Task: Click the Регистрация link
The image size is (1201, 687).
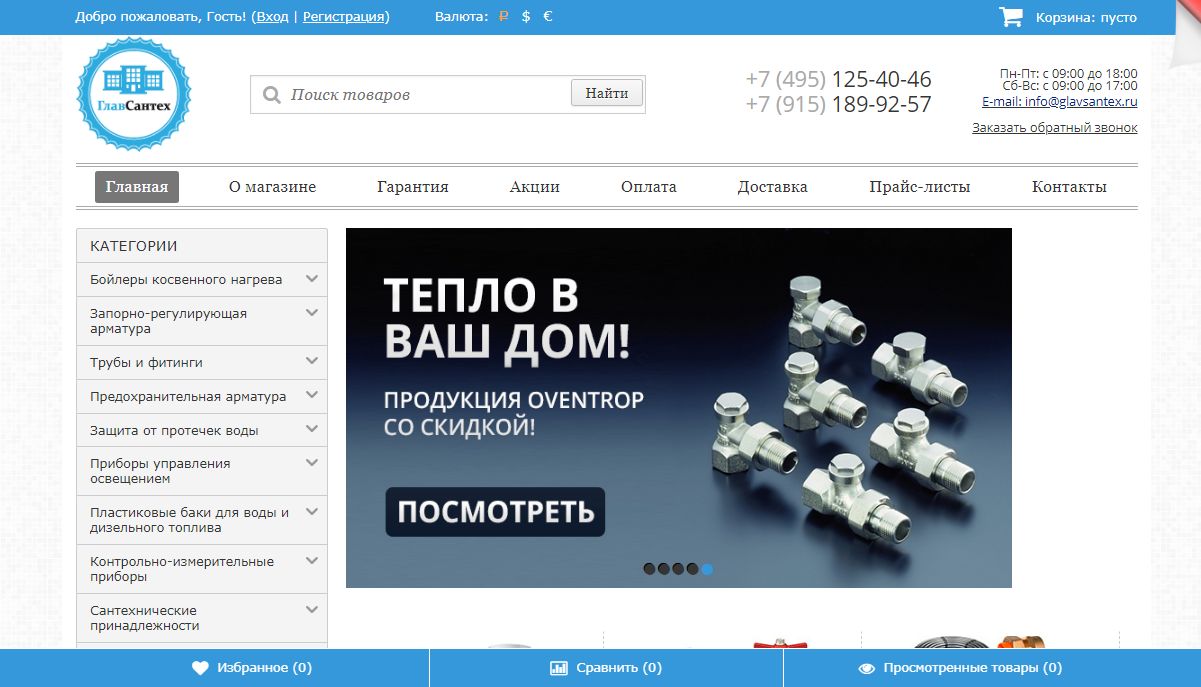Action: [344, 17]
